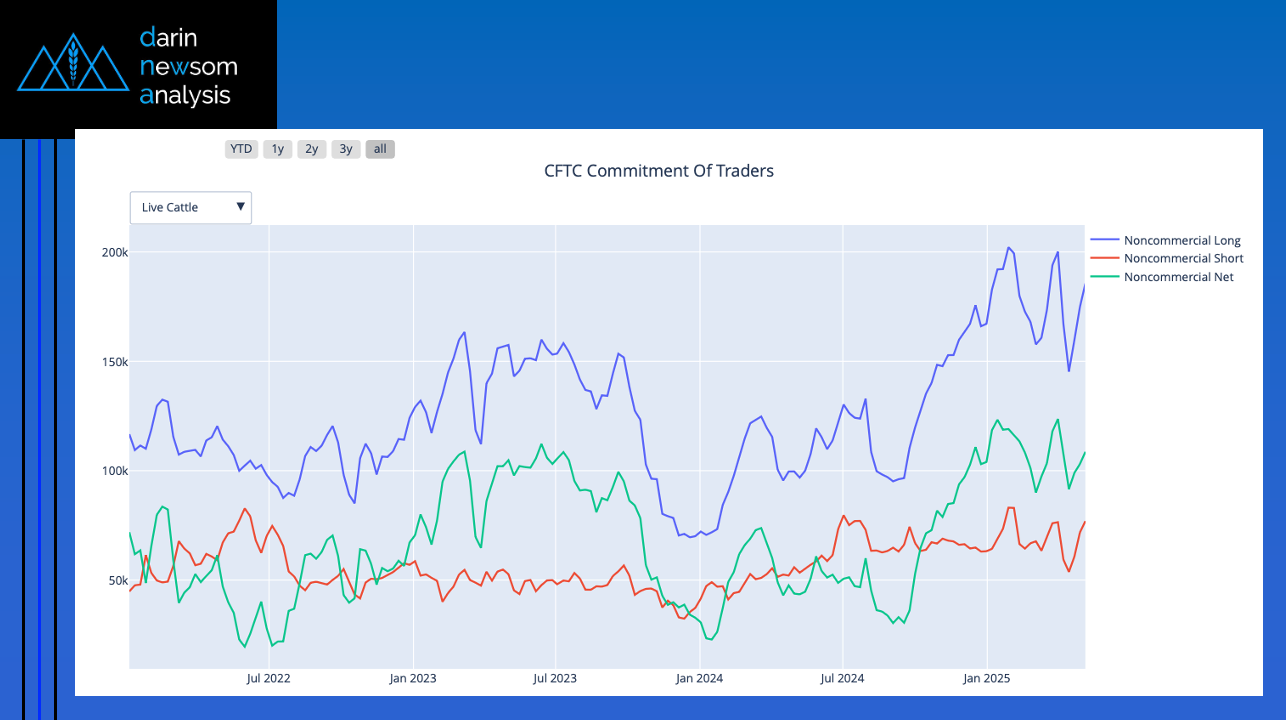Click the 50k y-axis tick label
This screenshot has width=1286, height=720.
118,580
